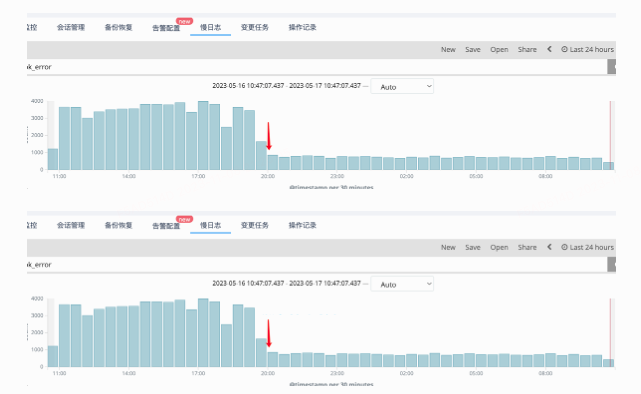Click the date range text above upper histogram

coord(287,86)
